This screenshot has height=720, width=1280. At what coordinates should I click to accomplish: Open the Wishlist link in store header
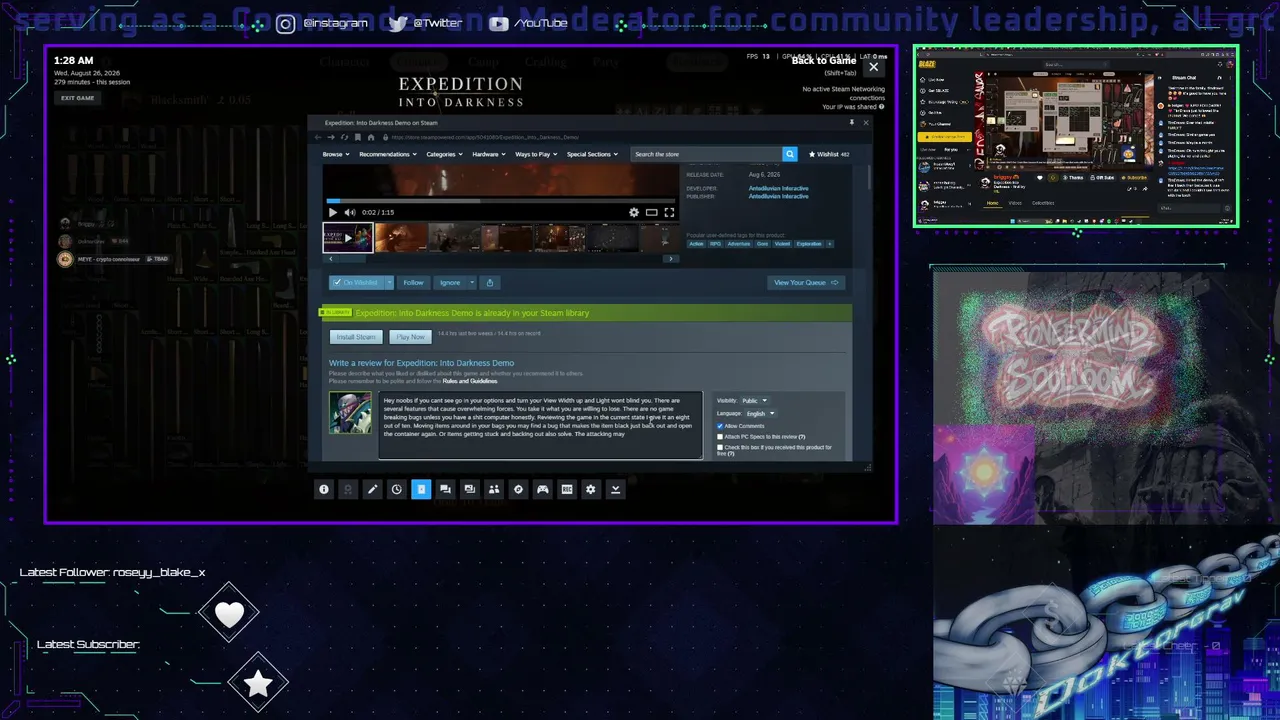[x=829, y=154]
